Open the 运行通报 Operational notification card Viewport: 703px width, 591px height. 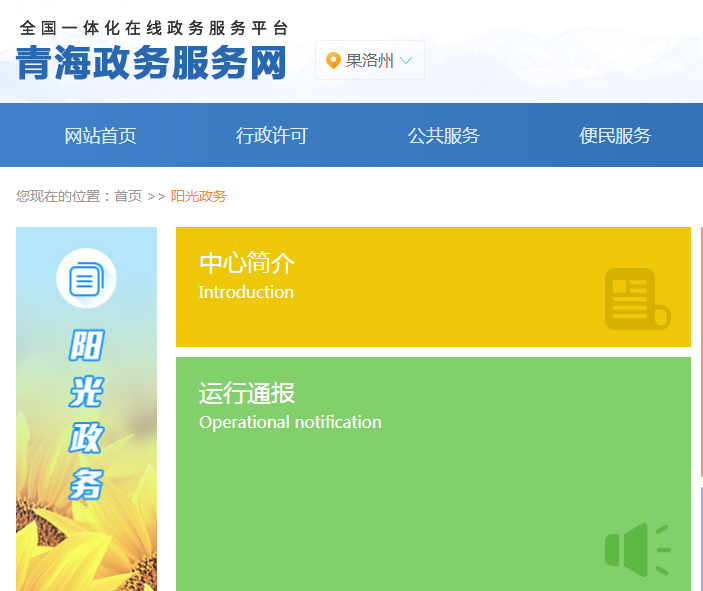pyautogui.click(x=433, y=474)
